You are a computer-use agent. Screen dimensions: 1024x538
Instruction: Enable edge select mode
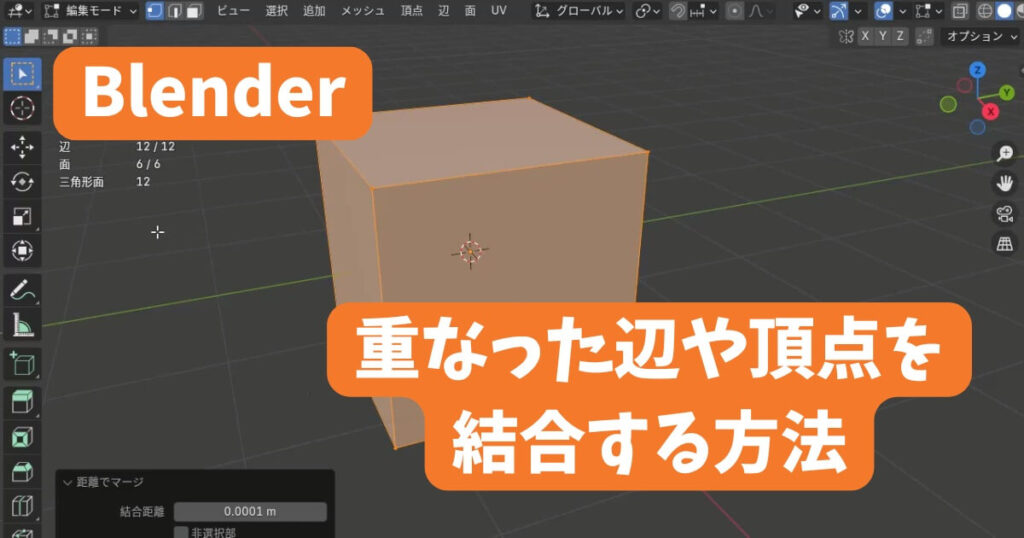[x=174, y=10]
